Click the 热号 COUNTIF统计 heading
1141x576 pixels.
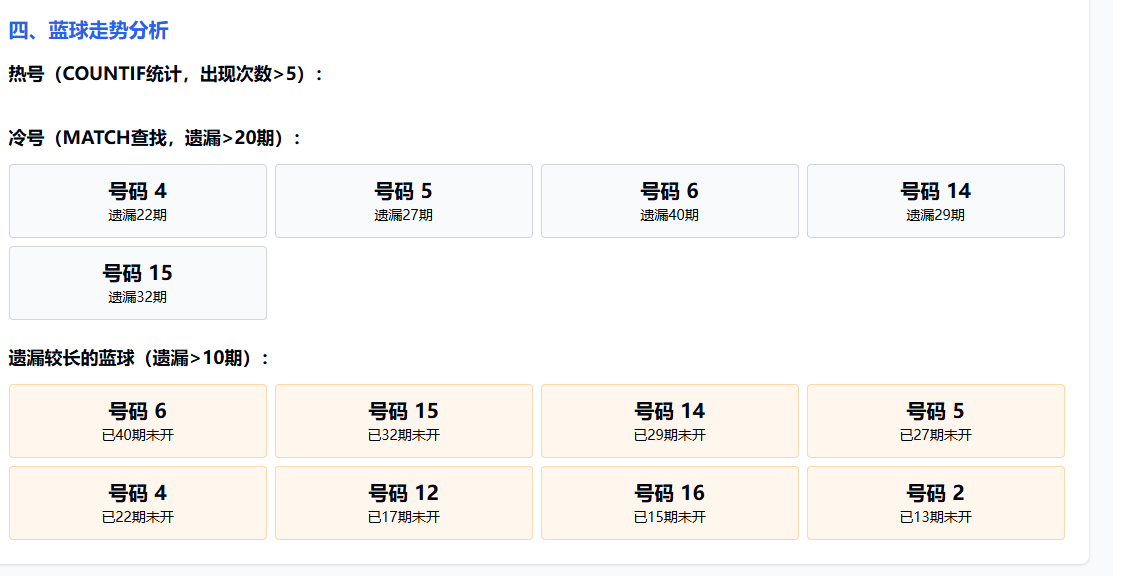[166, 74]
